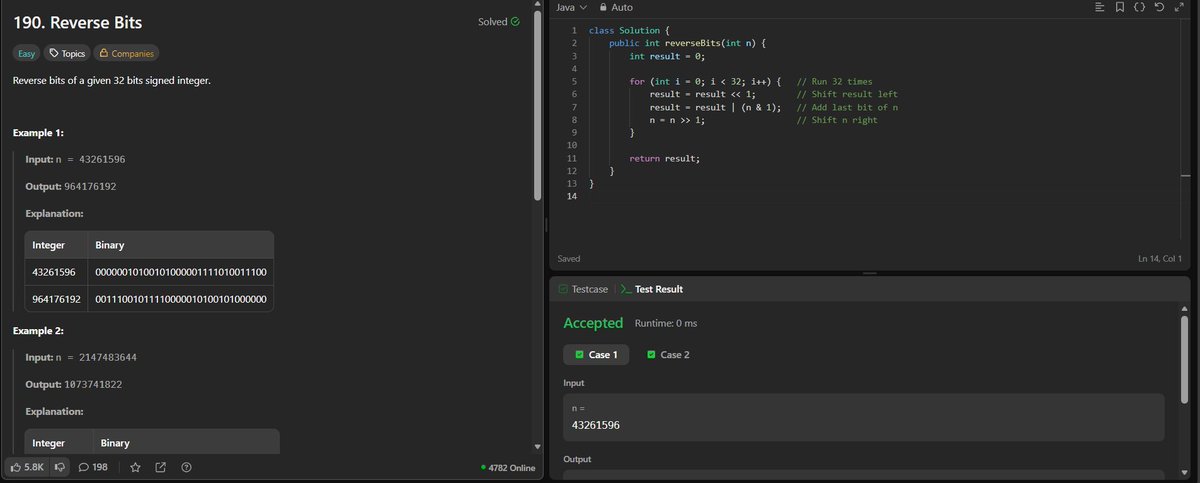Viewport: 1200px width, 483px height.
Task: Click the 'Input' label in Test Result
Action: coord(574,383)
